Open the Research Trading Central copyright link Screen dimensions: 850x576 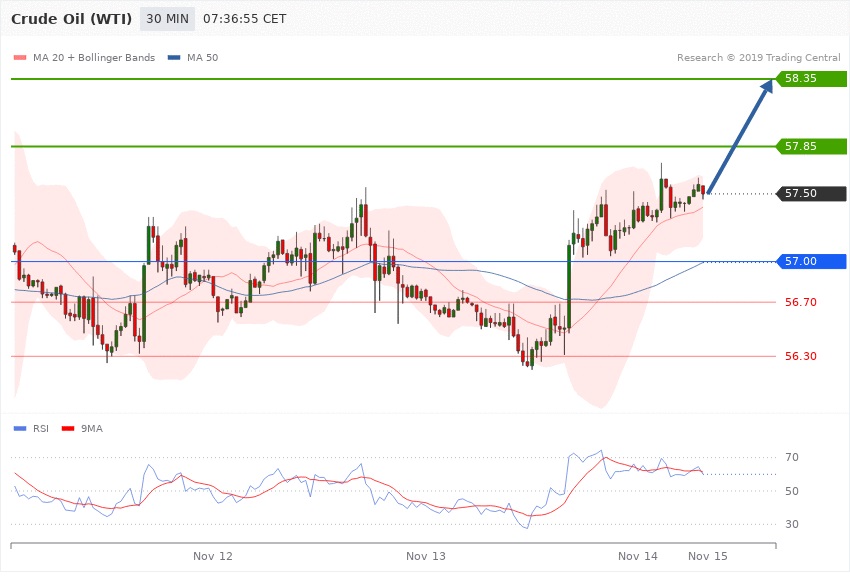click(758, 58)
